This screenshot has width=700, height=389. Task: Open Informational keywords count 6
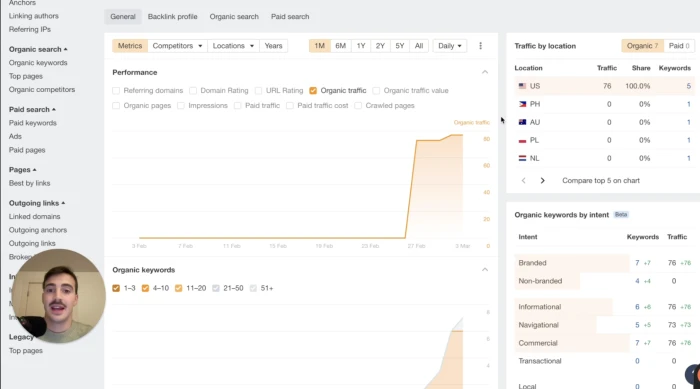(637, 307)
